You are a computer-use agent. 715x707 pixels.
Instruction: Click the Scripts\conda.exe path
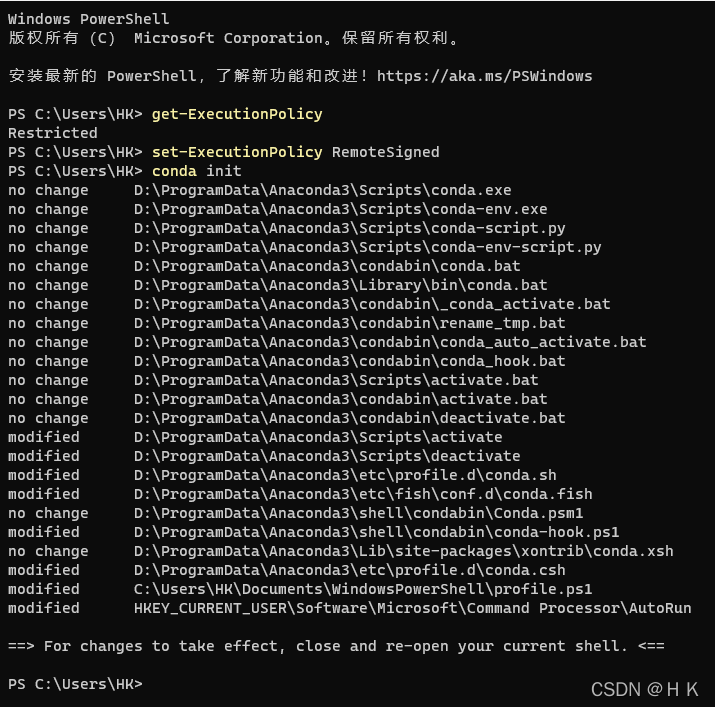coord(322,190)
